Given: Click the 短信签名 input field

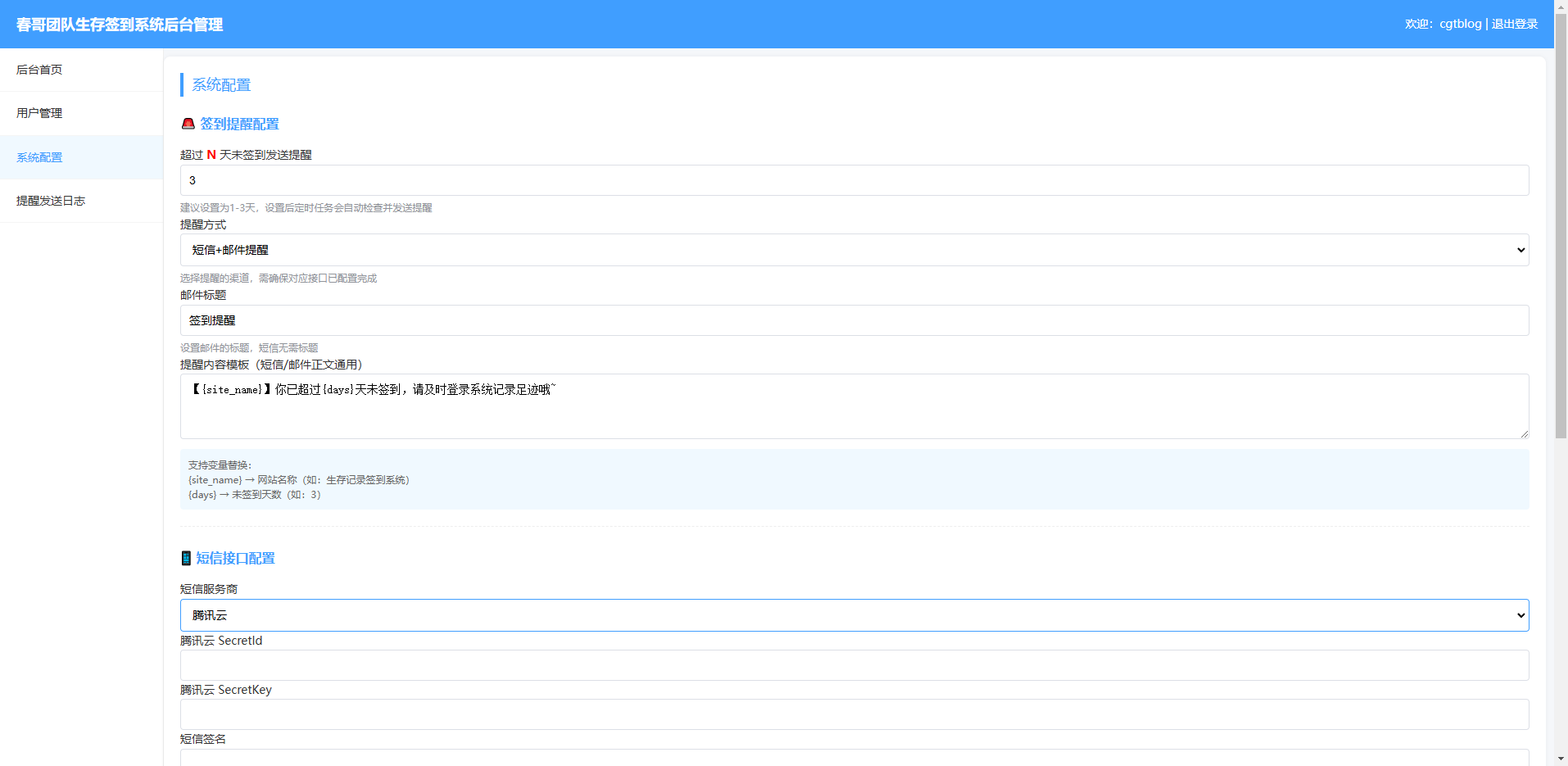Looking at the screenshot, I should coord(854,758).
